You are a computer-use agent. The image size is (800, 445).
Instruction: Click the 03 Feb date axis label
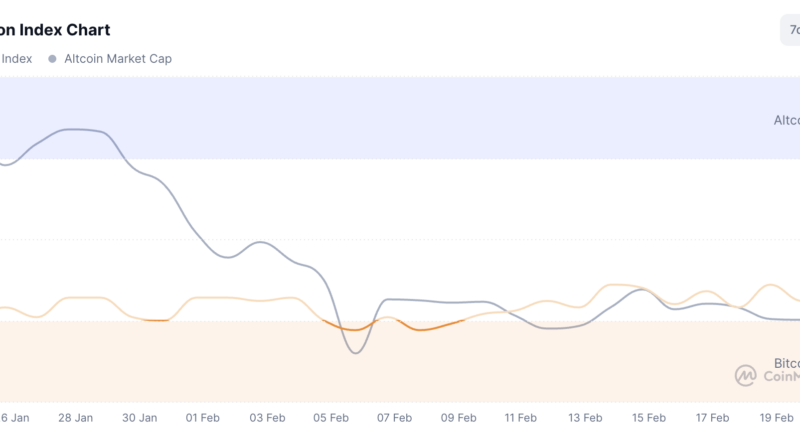pos(267,417)
